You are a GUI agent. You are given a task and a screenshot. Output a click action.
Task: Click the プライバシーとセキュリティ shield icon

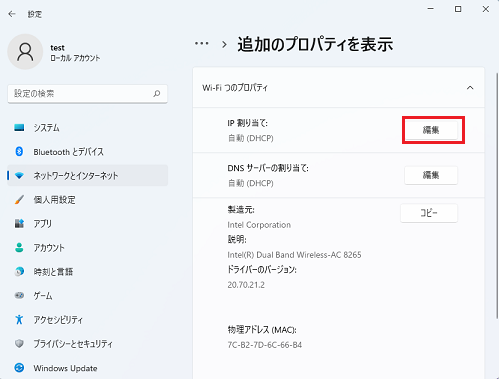(19, 343)
